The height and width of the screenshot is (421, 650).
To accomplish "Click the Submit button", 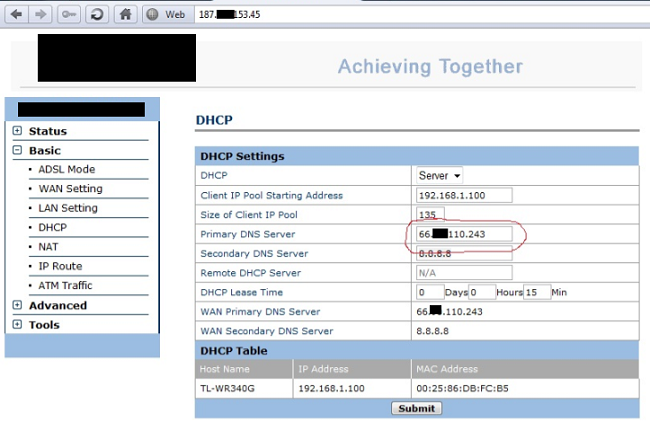I will pos(417,409).
